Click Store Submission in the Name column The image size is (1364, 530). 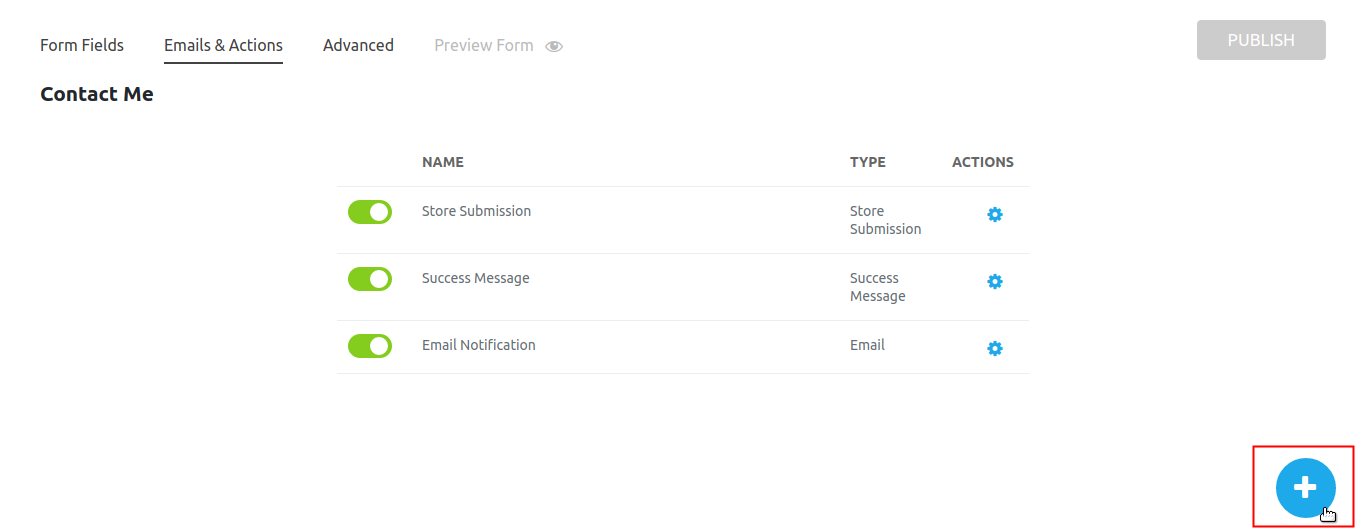(476, 211)
